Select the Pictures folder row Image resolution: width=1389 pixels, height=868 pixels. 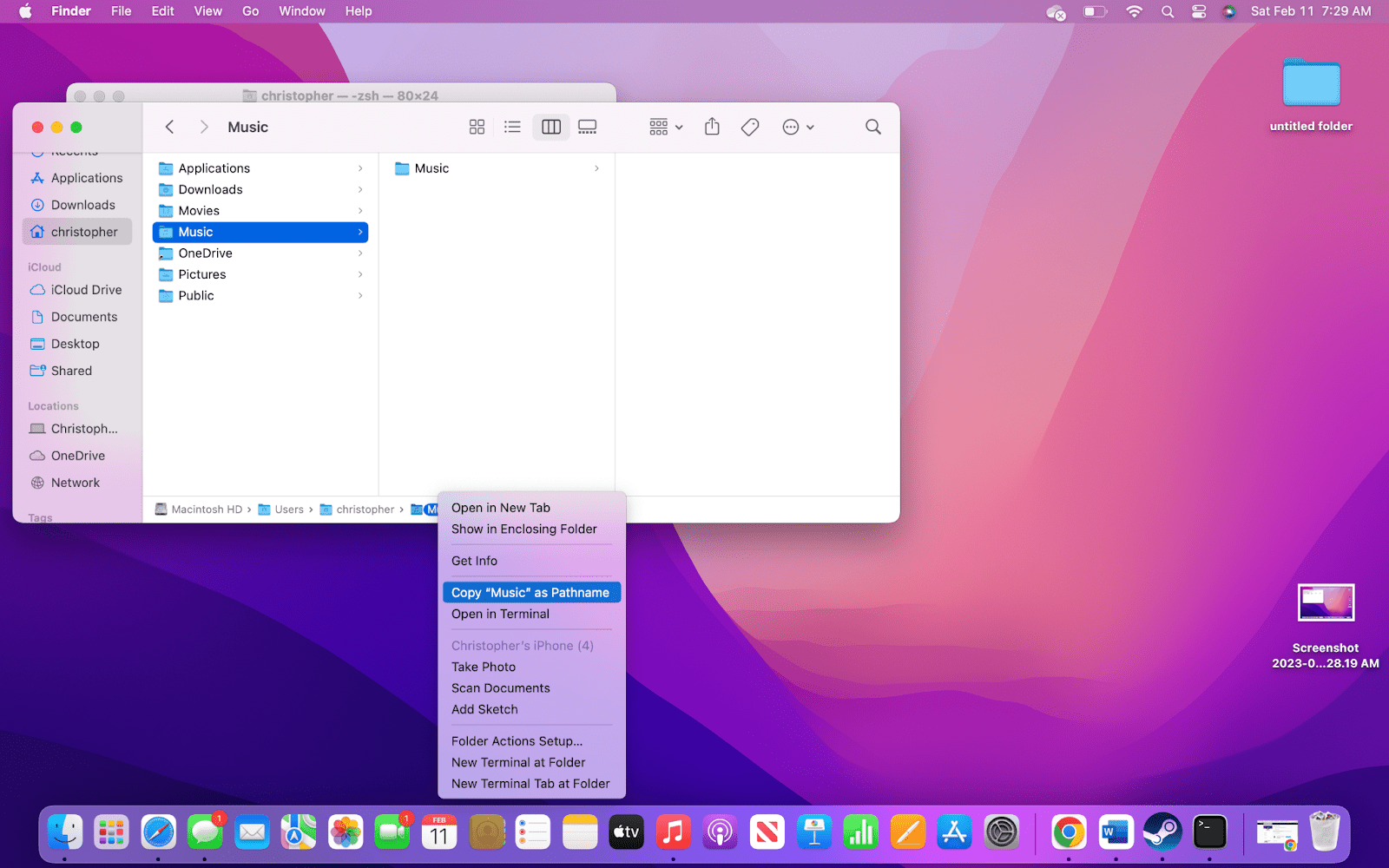pyautogui.click(x=260, y=274)
